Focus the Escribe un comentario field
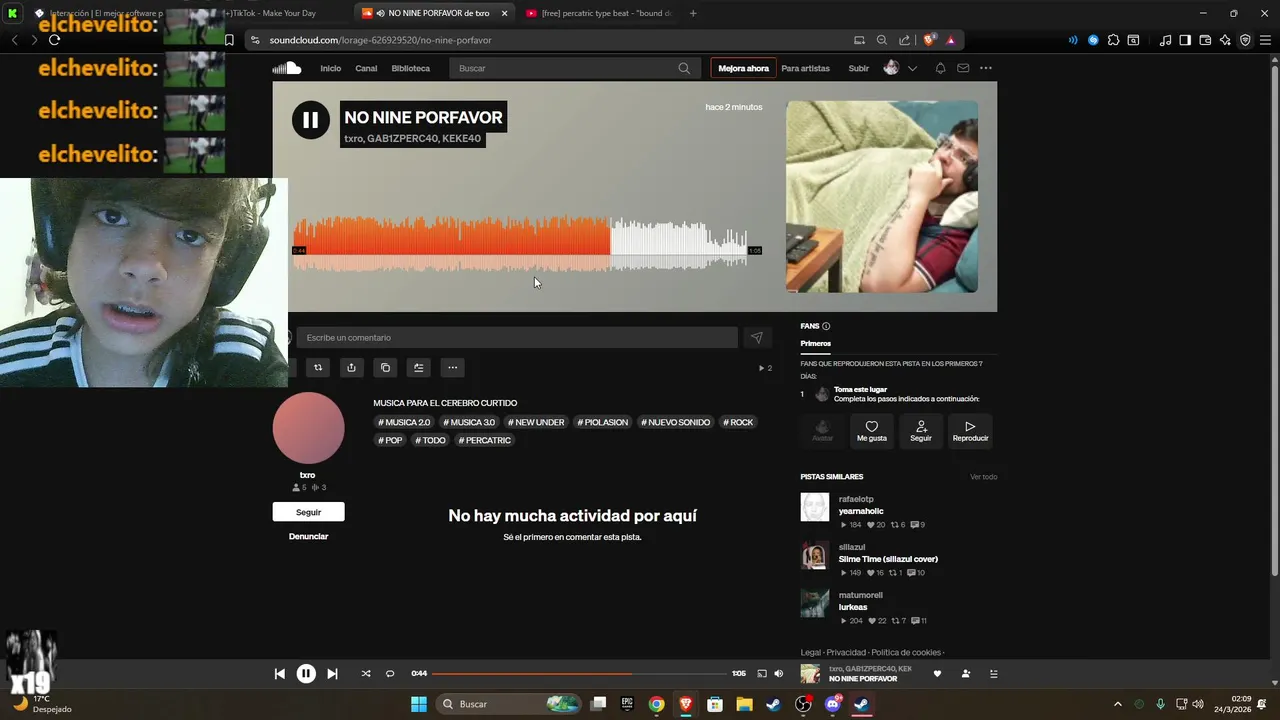 [518, 337]
